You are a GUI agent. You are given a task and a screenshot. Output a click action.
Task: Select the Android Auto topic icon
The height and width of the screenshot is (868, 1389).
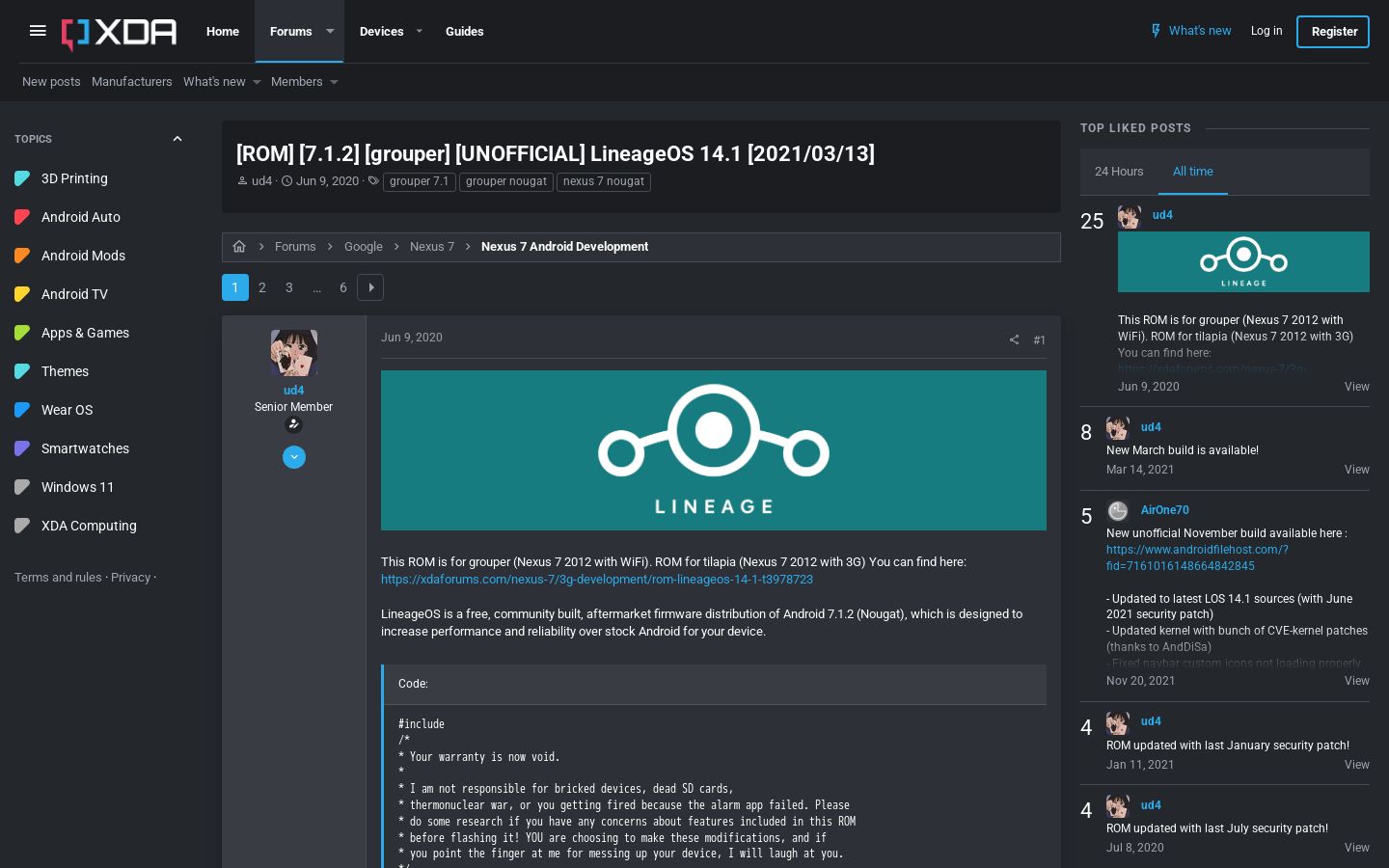[23, 217]
